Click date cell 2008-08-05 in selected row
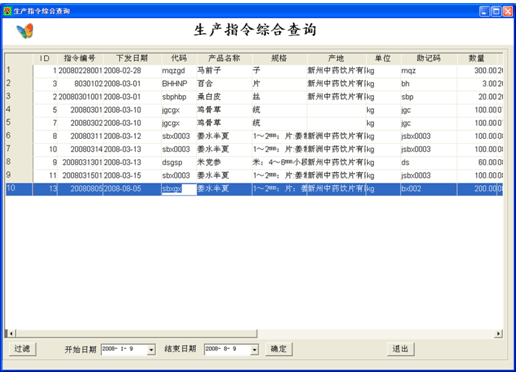The height and width of the screenshot is (376, 517). coord(132,189)
